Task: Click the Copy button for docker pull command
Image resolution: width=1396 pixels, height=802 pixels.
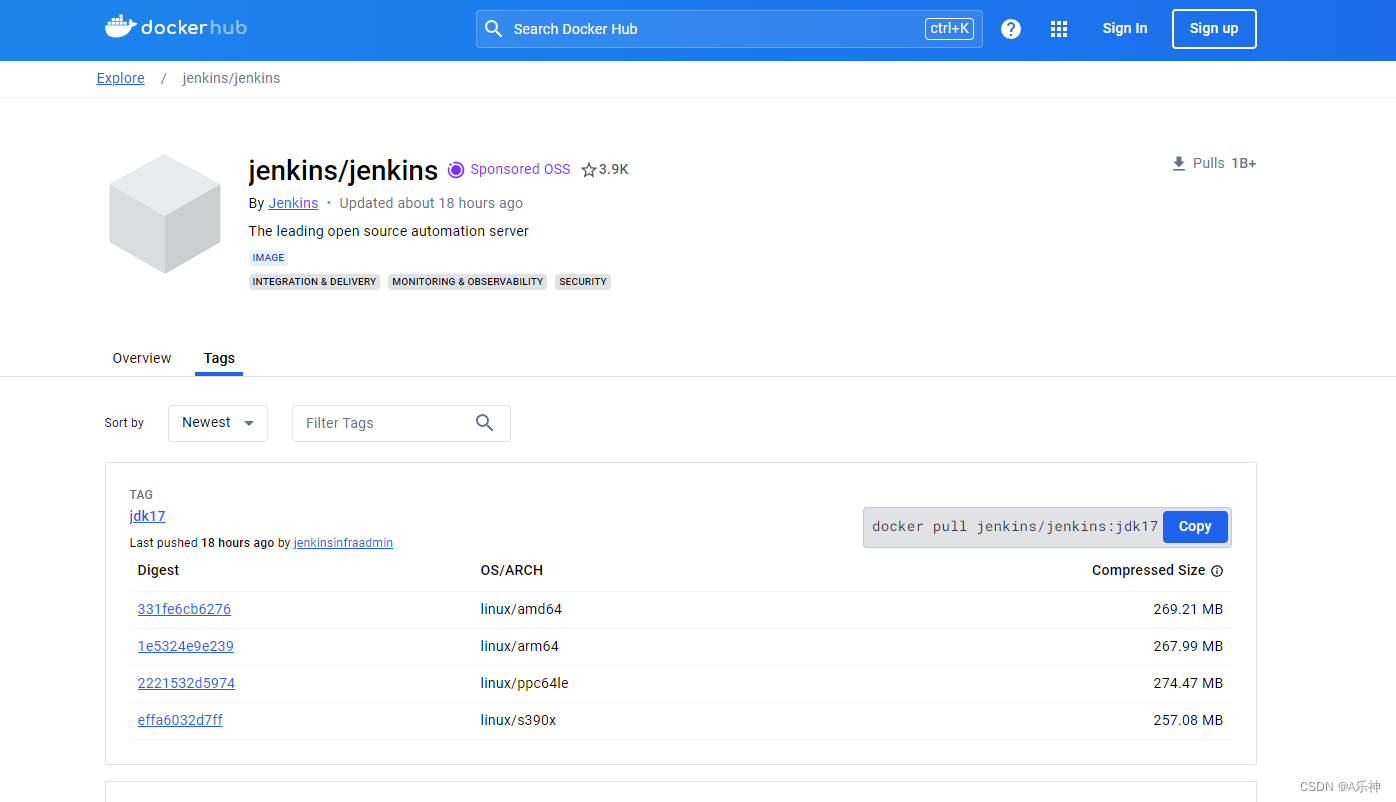Action: pos(1195,526)
